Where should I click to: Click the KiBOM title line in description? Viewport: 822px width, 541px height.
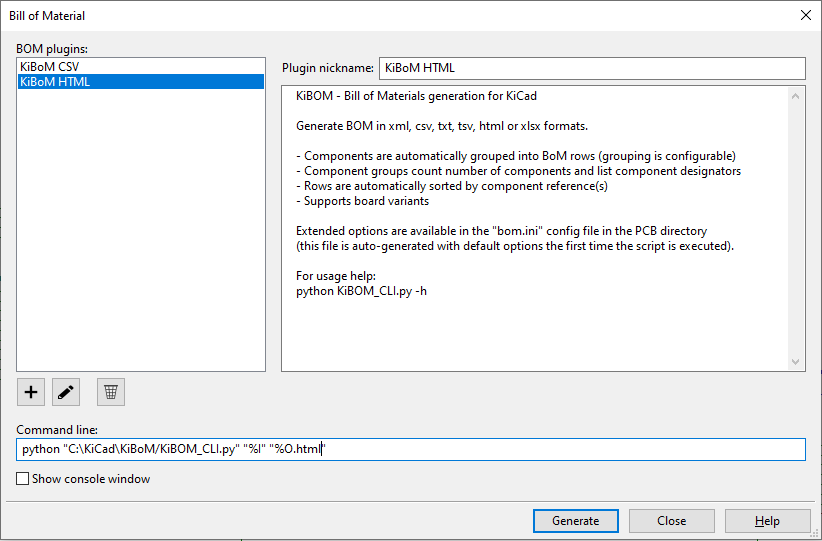(416, 96)
